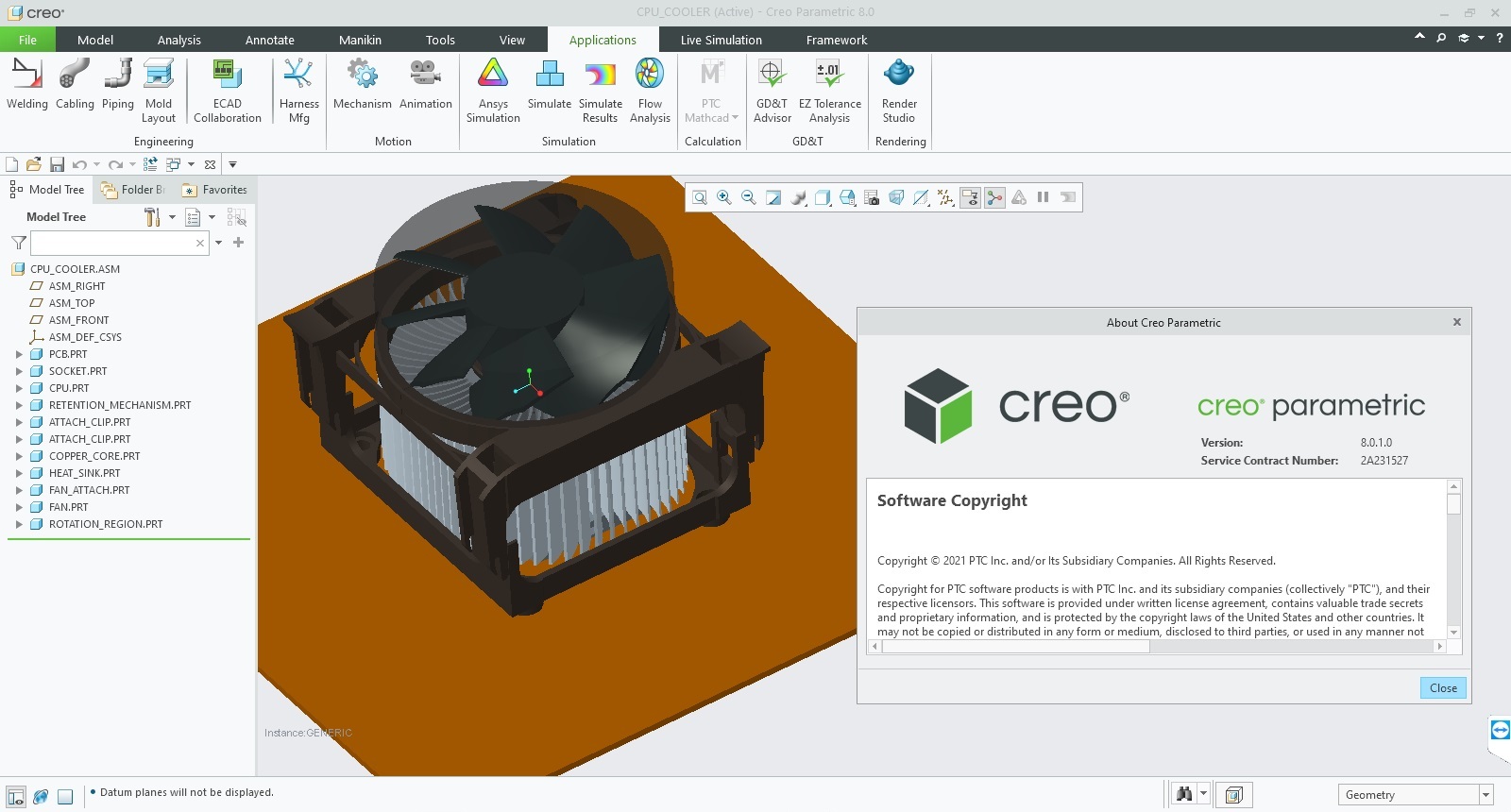Open ECAD Collaboration

228,91
